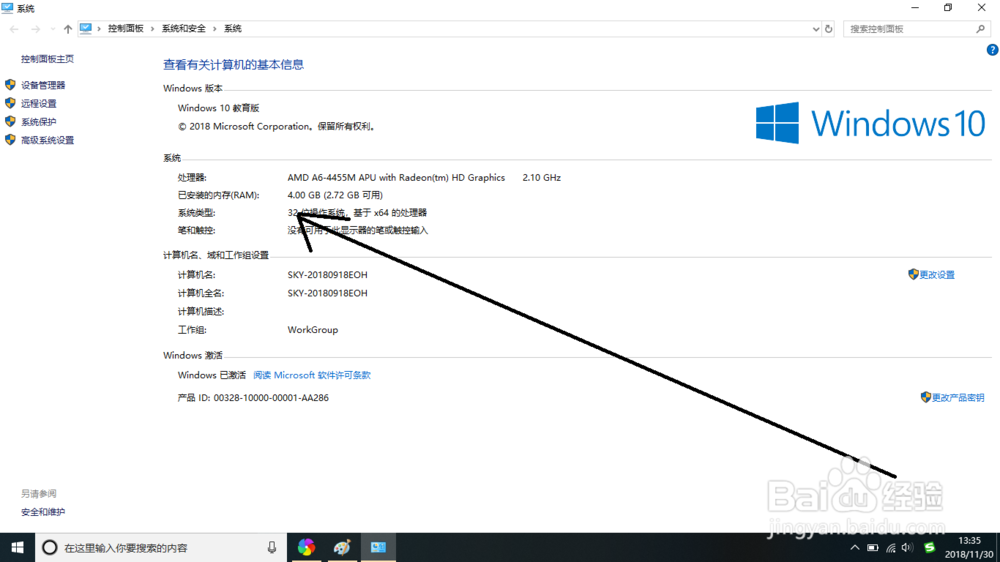The image size is (1000, 562).
Task: Open 控制面板 in the breadcrumb path
Action: [x=126, y=29]
